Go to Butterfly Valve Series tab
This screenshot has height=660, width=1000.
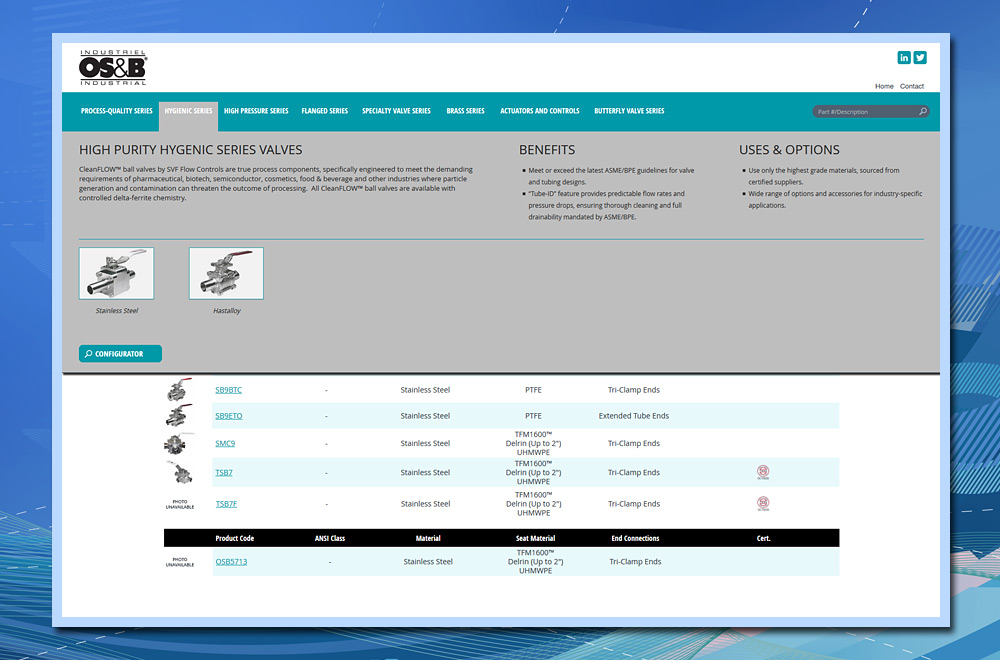[x=629, y=111]
